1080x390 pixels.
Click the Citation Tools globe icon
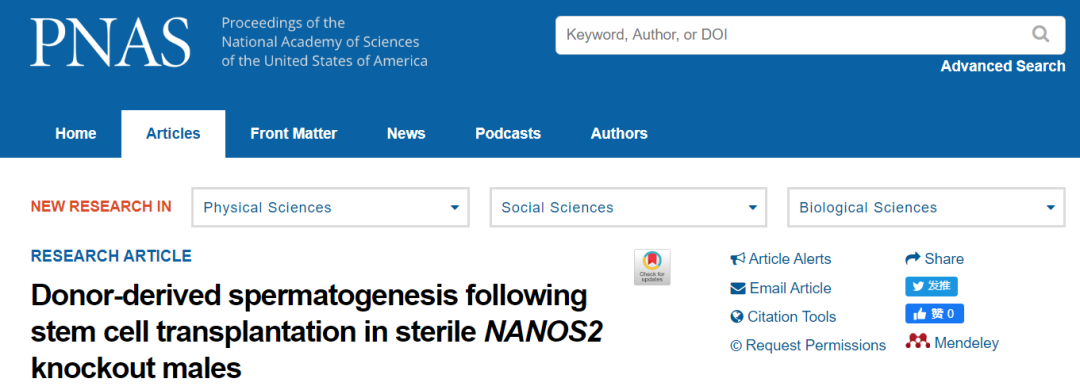coord(737,317)
